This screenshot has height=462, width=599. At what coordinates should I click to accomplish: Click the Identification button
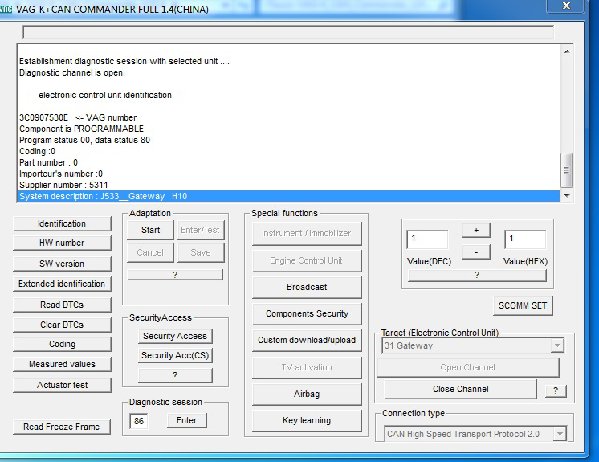(x=62, y=224)
